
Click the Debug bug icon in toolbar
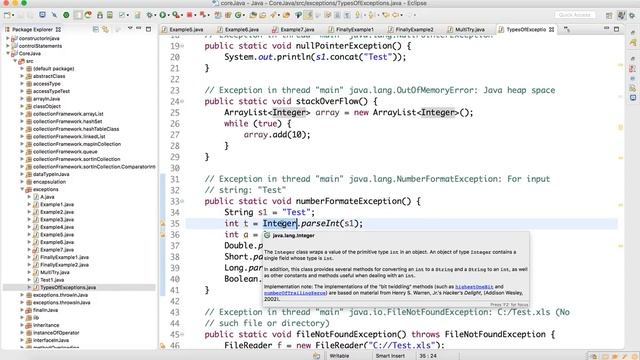click(149, 15)
